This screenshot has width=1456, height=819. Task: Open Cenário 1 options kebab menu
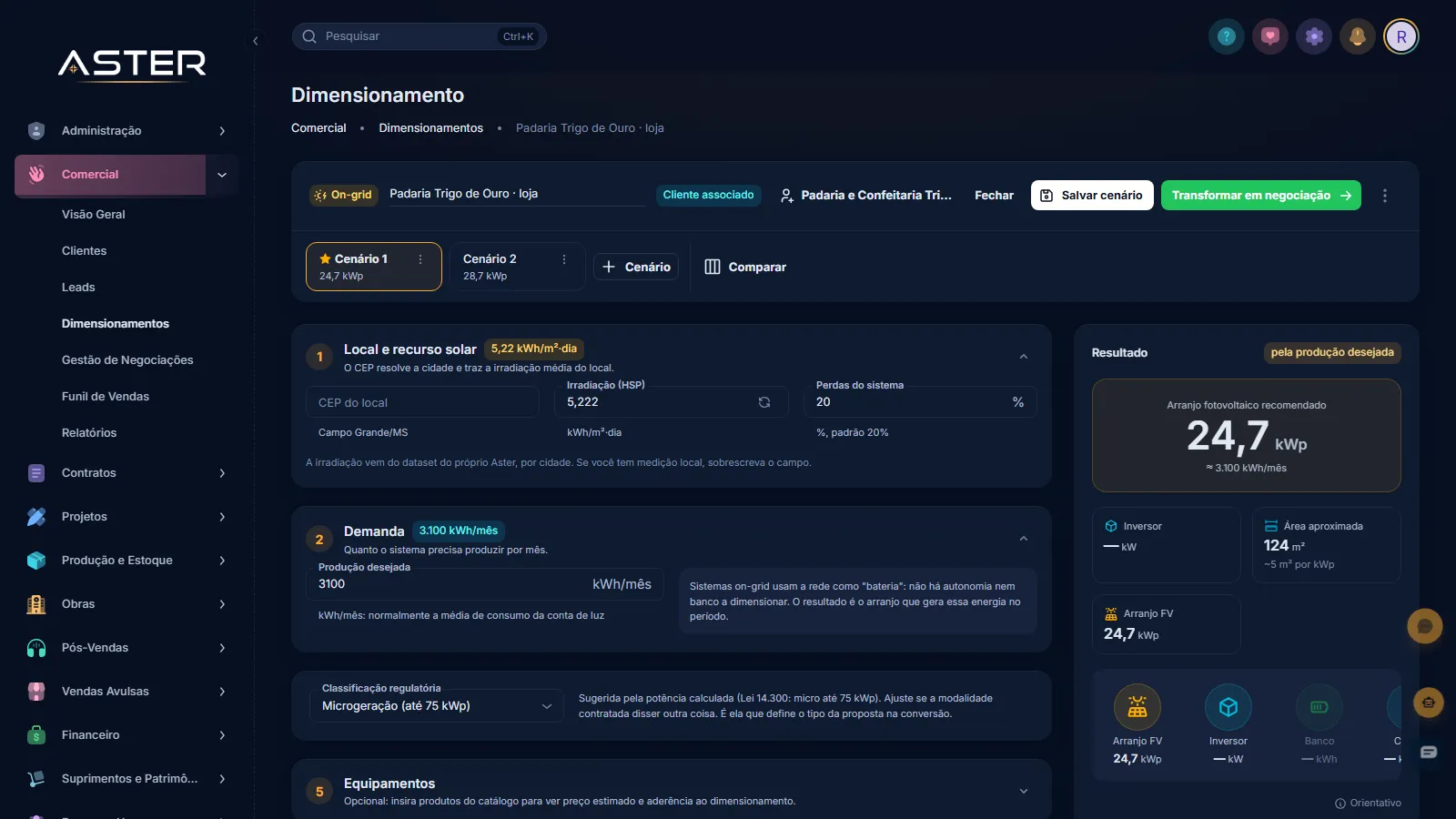coord(420,259)
